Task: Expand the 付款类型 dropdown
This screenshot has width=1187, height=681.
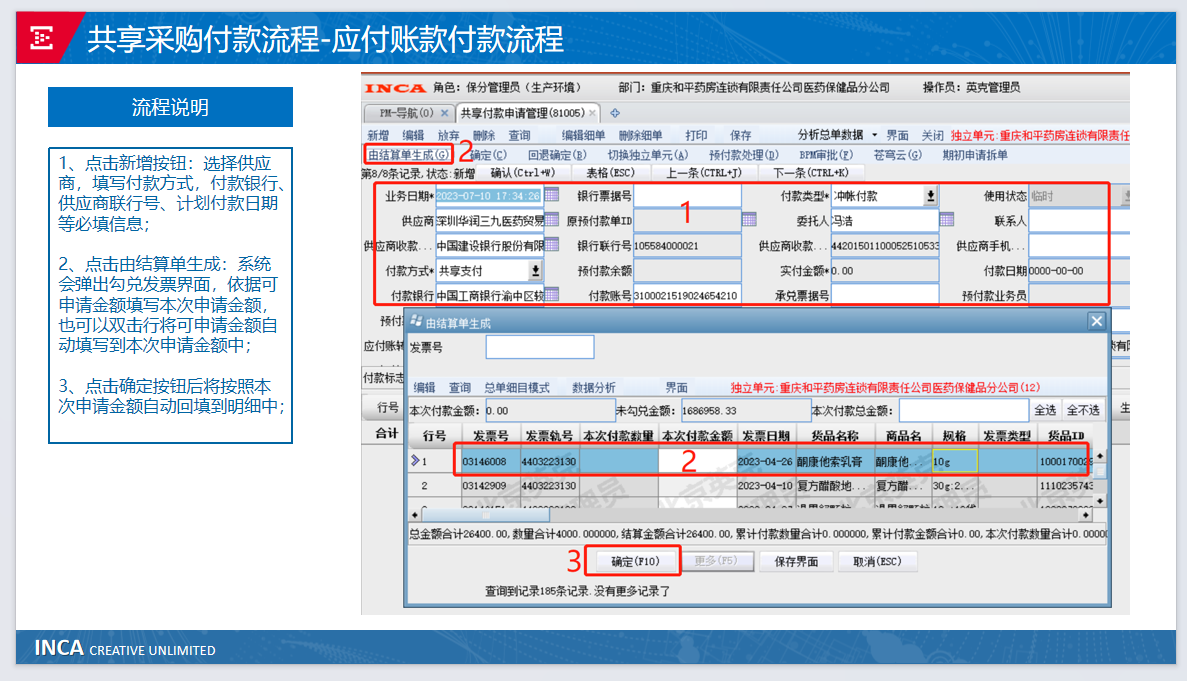Action: (930, 195)
